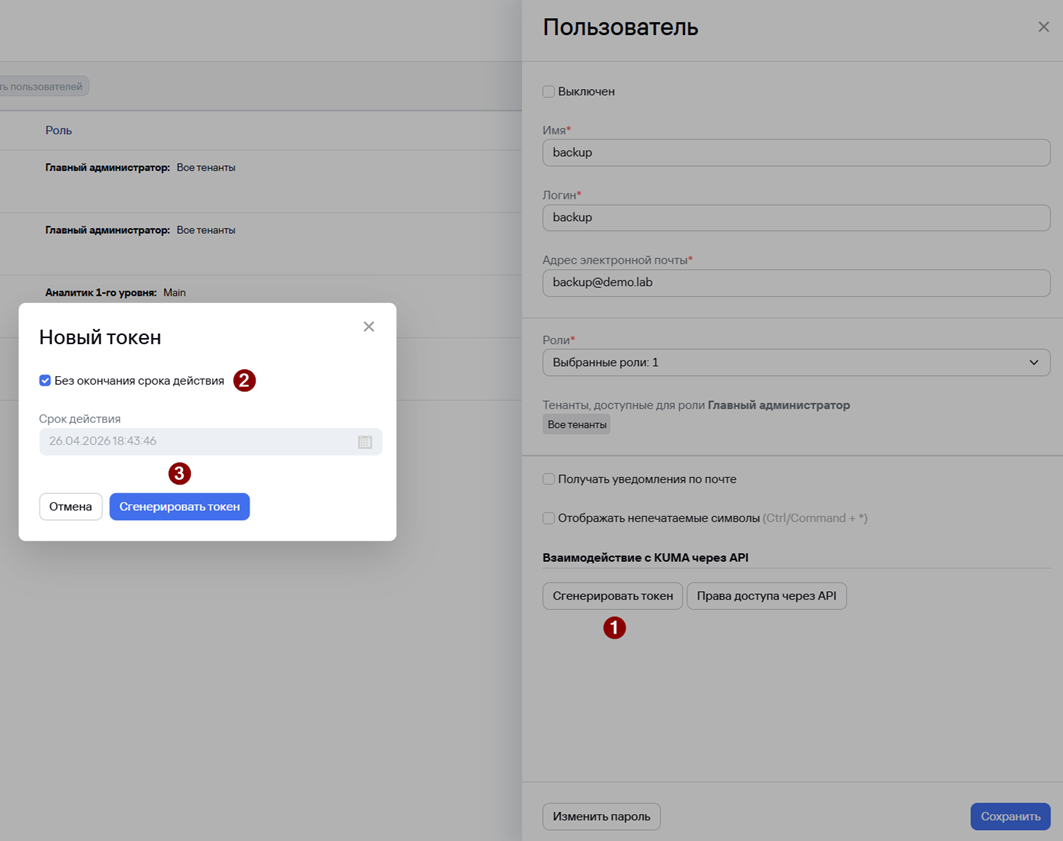Cancel the new token dialog with Отмена
Viewport: 1063px width, 841px height.
tap(71, 507)
